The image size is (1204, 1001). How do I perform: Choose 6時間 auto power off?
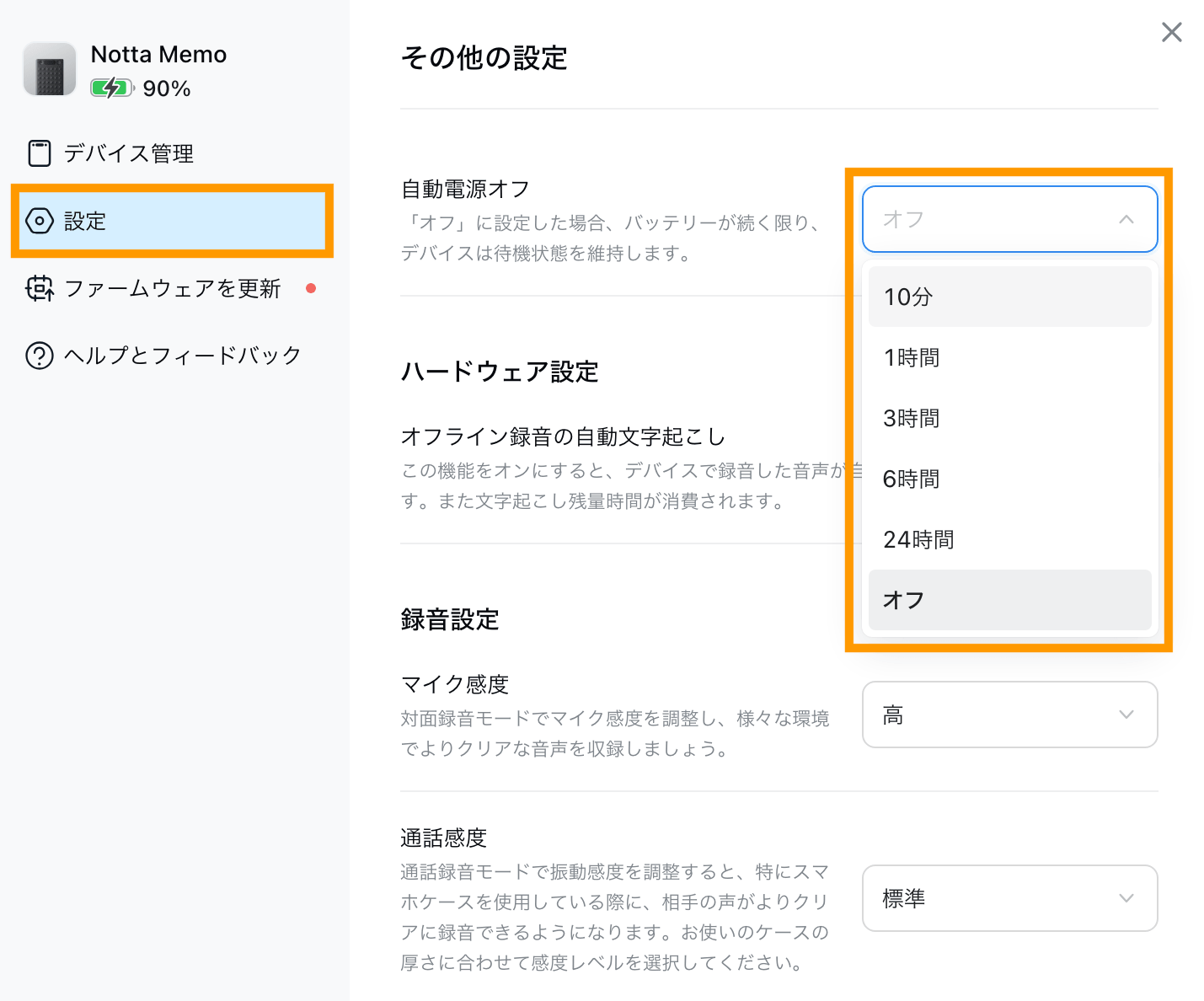(1009, 479)
